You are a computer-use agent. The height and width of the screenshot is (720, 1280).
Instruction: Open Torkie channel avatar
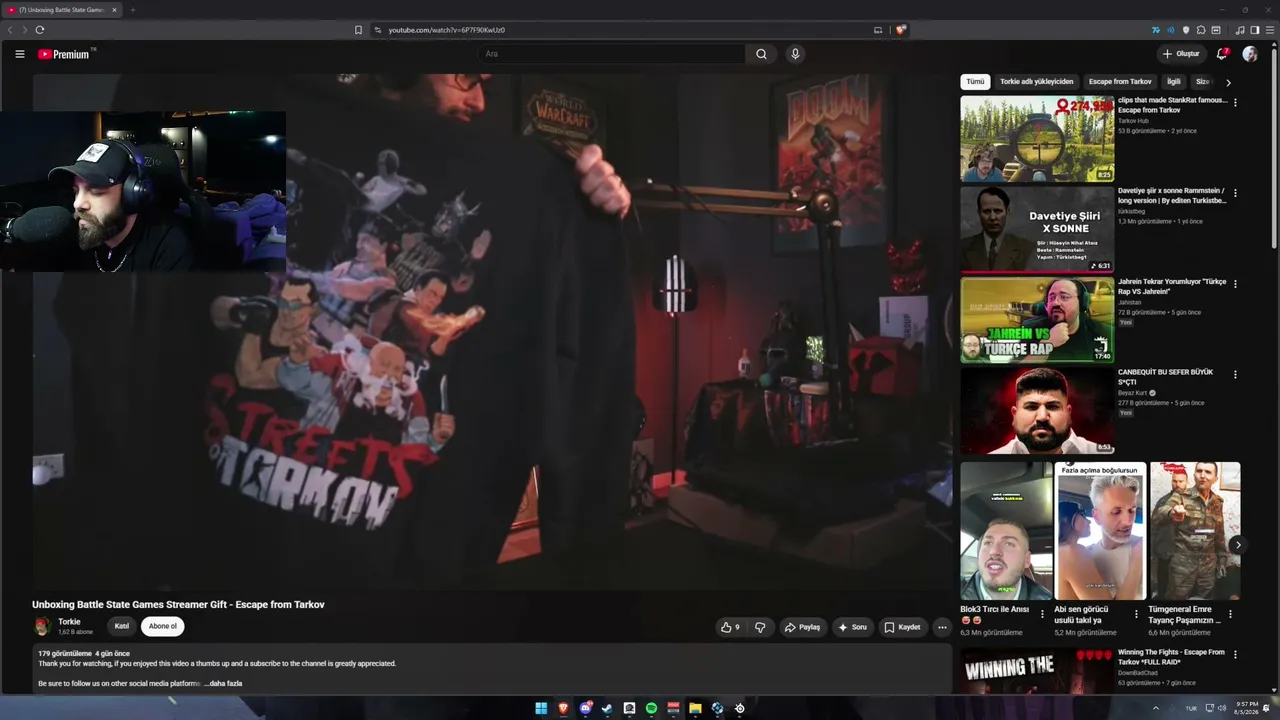(x=42, y=626)
